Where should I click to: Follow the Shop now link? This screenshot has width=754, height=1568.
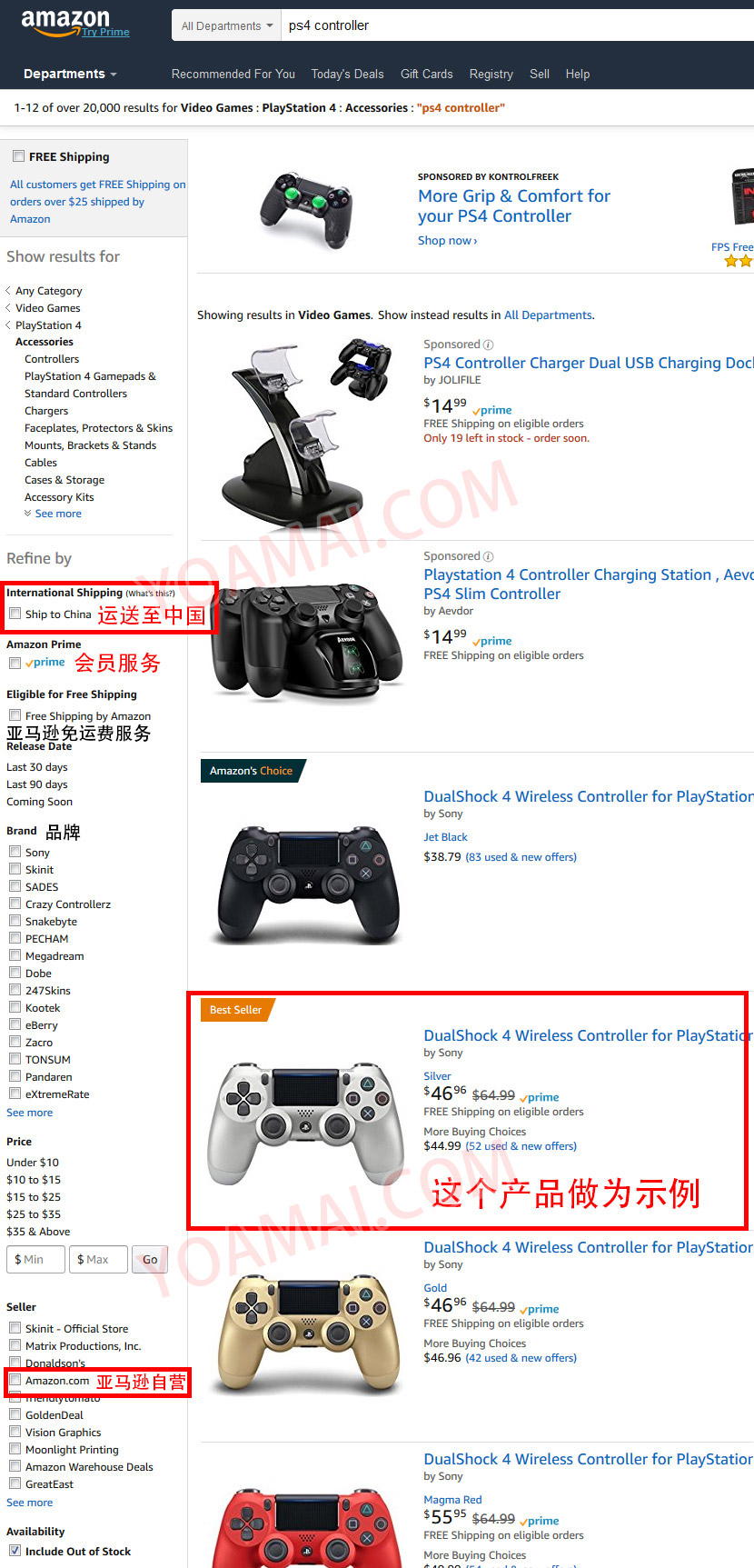point(447,241)
